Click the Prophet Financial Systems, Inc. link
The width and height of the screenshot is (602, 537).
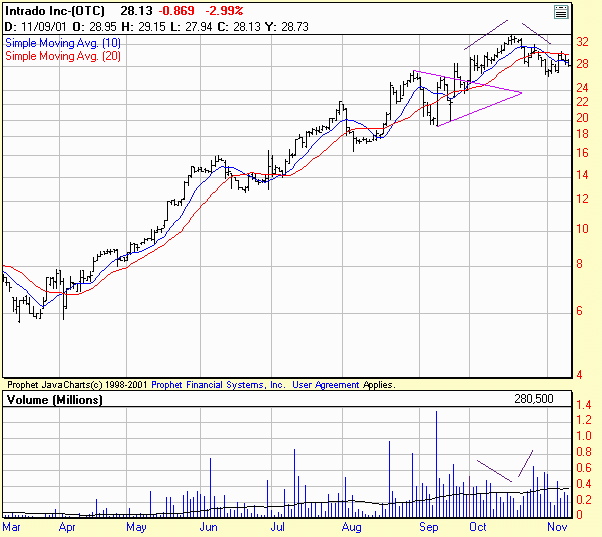tap(218, 385)
